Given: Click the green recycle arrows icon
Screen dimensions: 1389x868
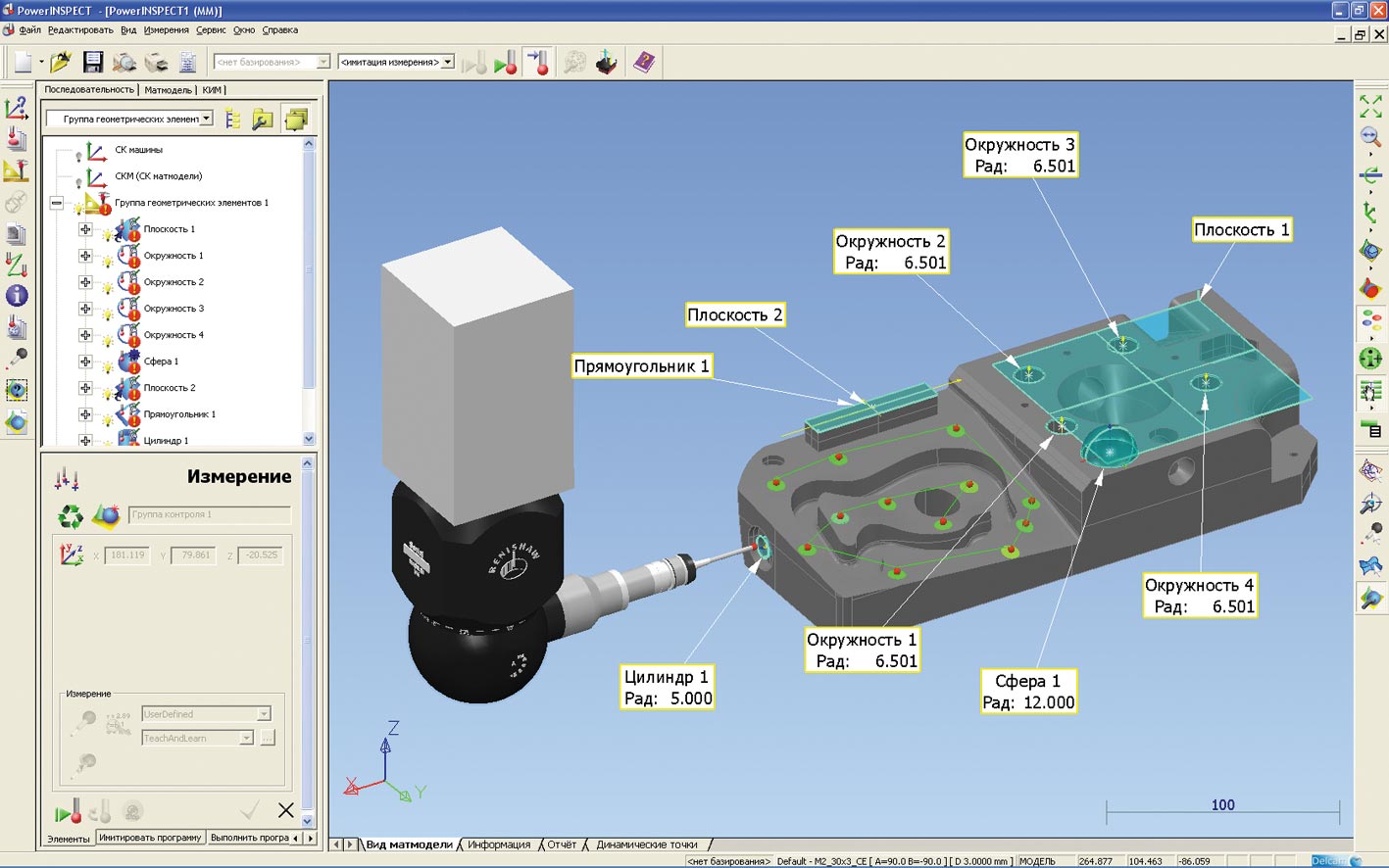Looking at the screenshot, I should click(71, 515).
